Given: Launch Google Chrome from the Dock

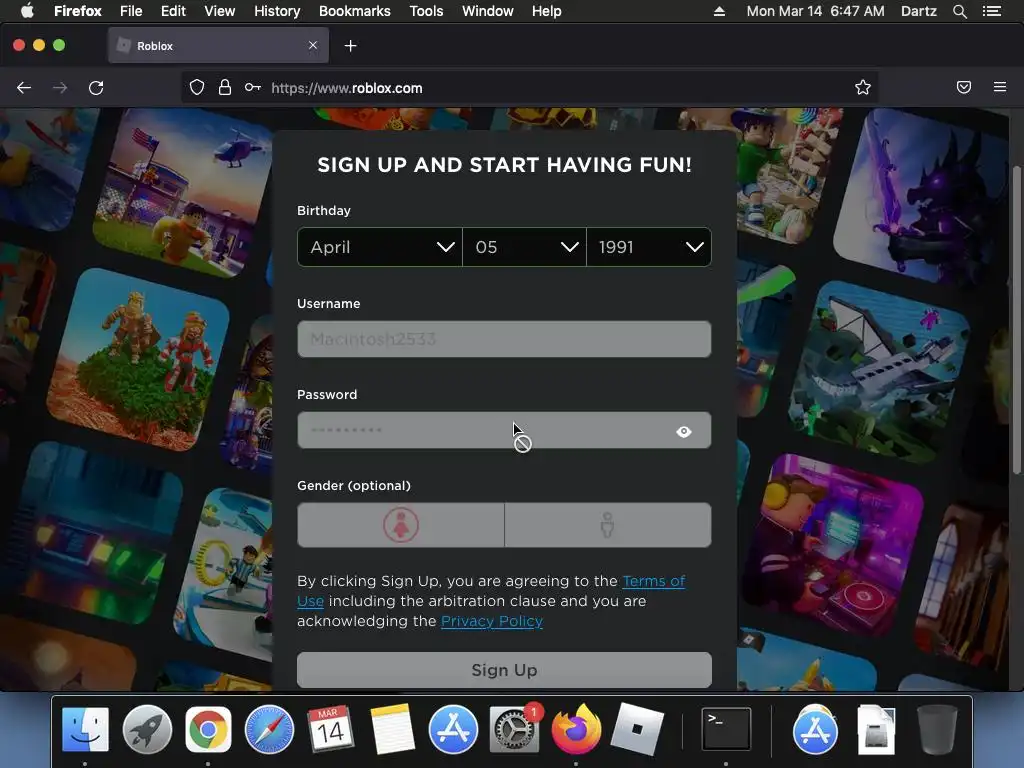Looking at the screenshot, I should click(208, 729).
